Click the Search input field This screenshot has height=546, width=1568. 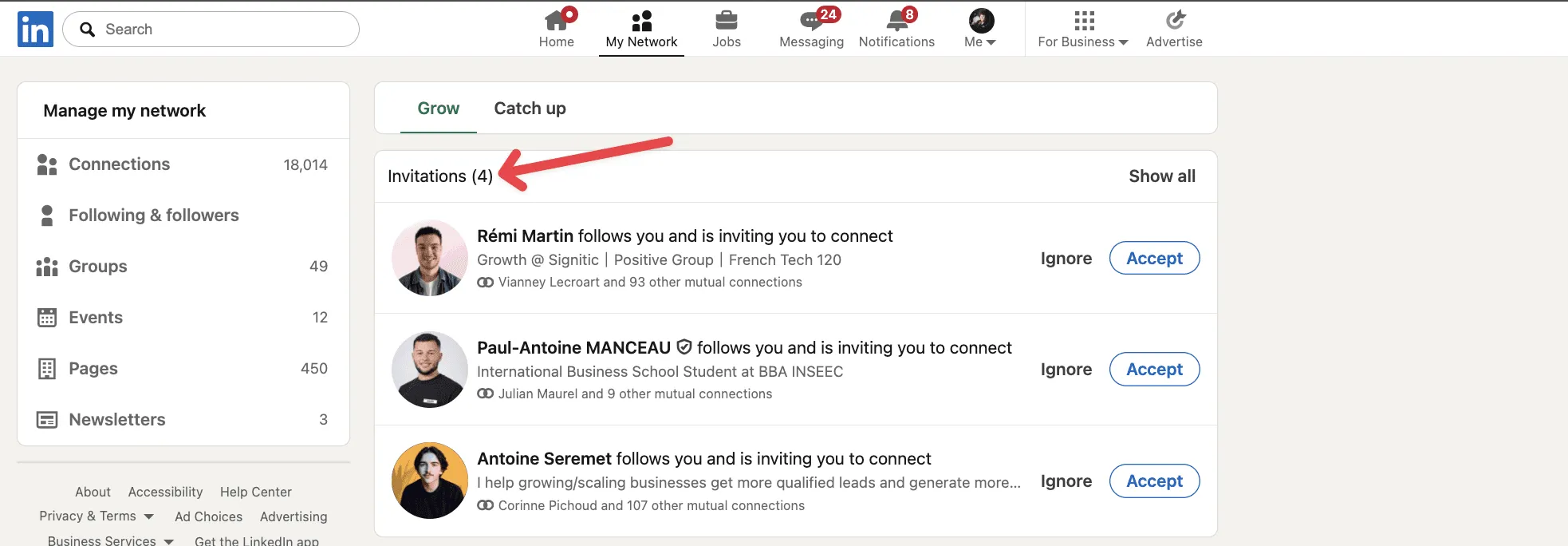coord(211,29)
